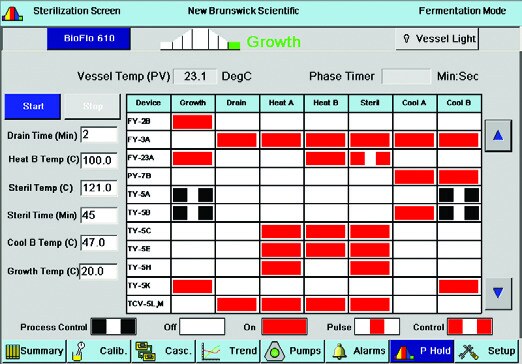Open the Calib. tab
522x364 pixels.
(x=99, y=351)
